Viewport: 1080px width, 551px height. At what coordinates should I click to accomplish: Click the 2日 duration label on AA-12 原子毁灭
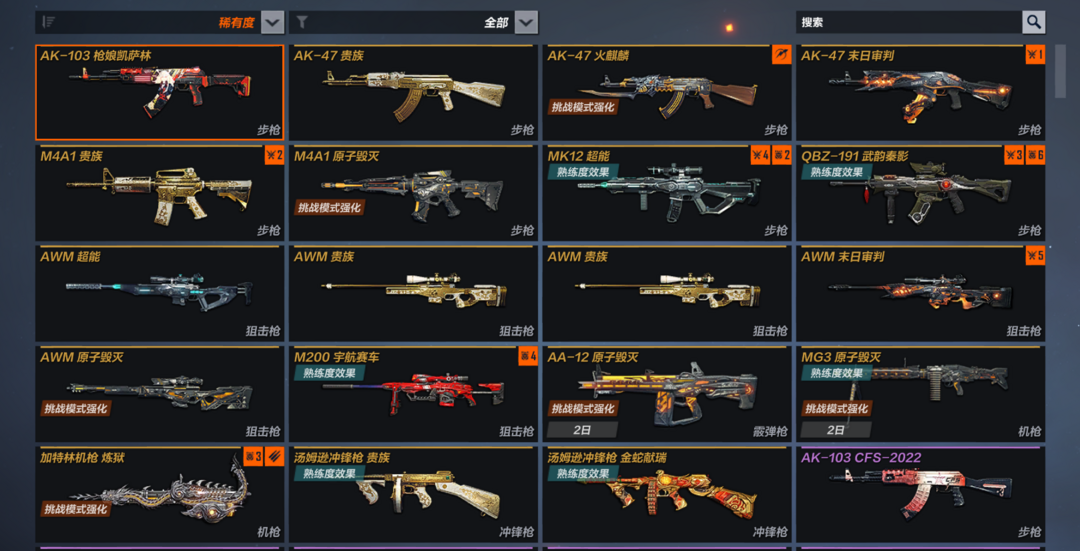click(x=582, y=430)
